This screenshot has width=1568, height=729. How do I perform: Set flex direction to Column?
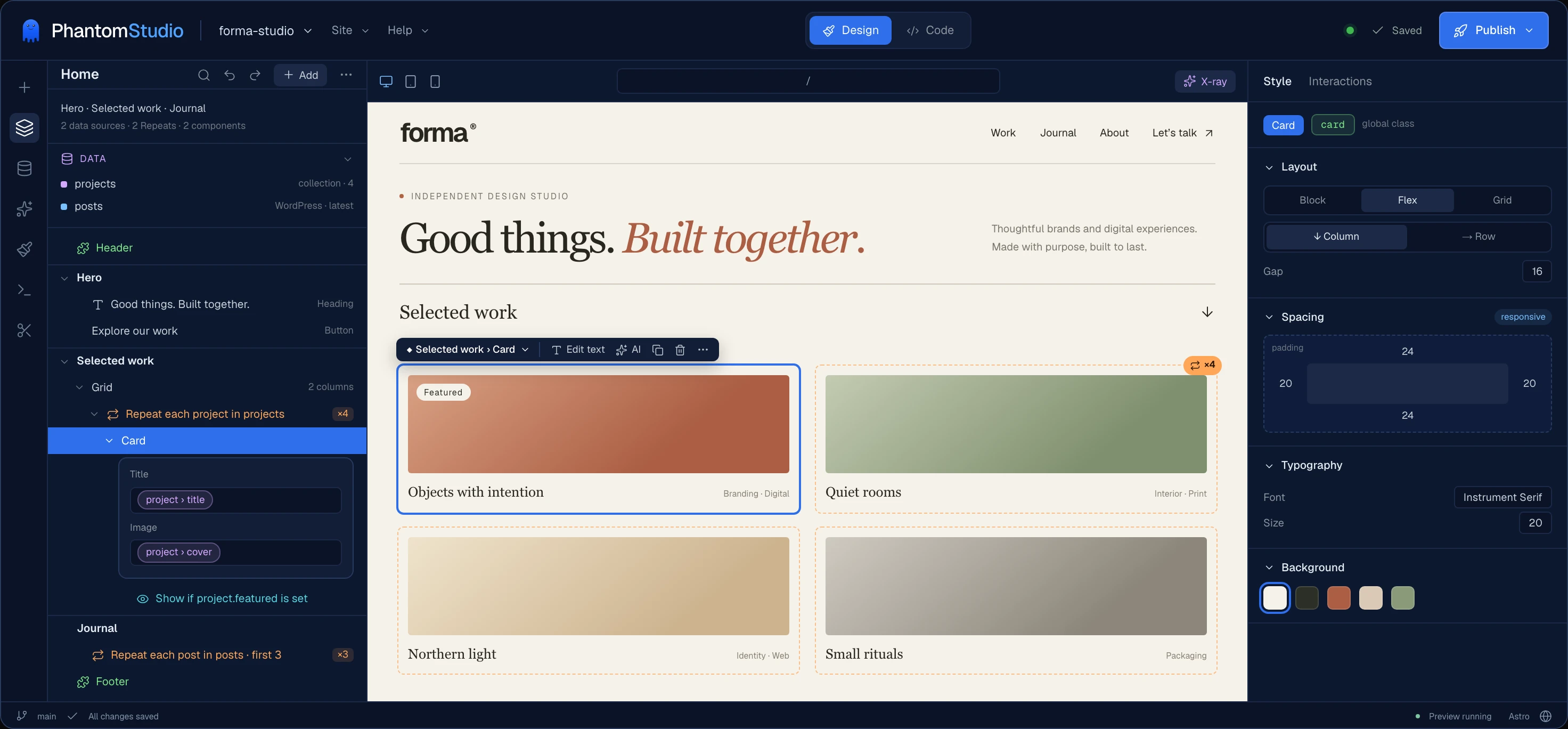click(1336, 236)
